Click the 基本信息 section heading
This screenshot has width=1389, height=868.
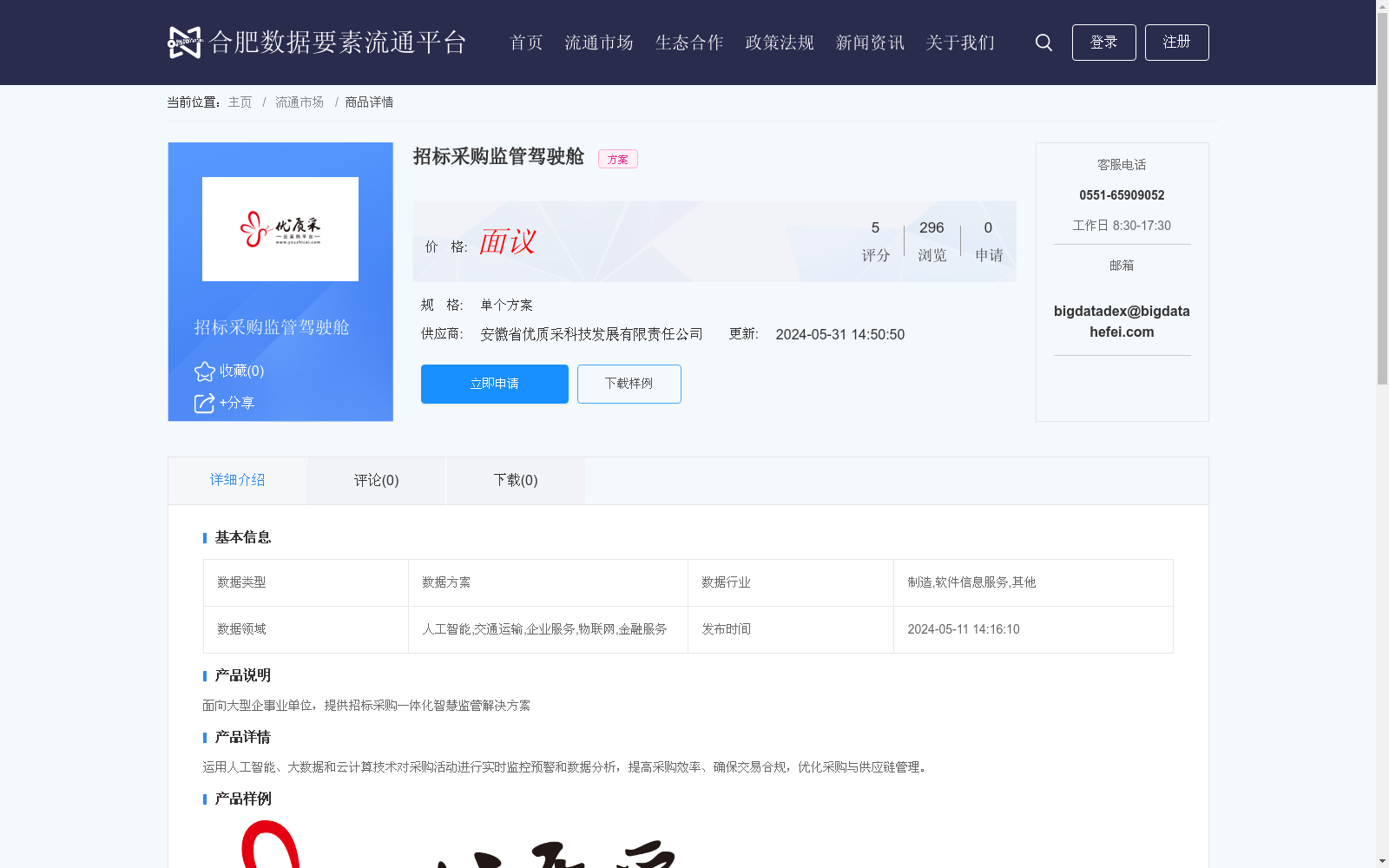(x=243, y=537)
